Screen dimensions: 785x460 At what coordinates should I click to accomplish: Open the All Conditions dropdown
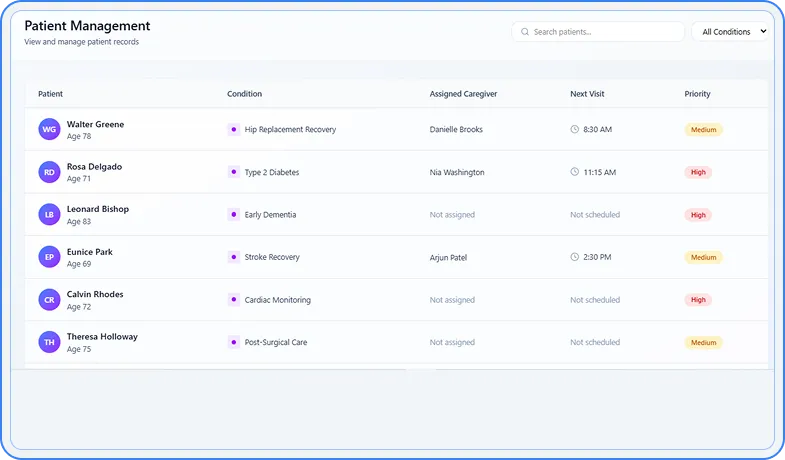(732, 32)
